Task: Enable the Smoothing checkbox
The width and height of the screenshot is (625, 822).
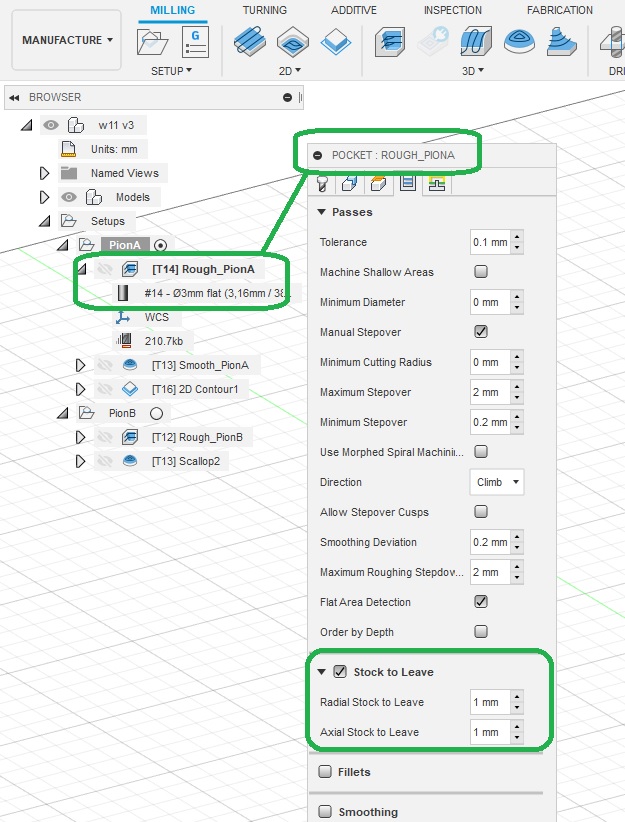Action: [325, 812]
